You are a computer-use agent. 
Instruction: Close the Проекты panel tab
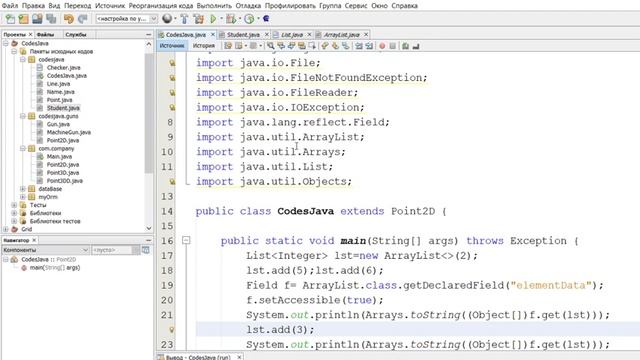pyautogui.click(x=30, y=35)
